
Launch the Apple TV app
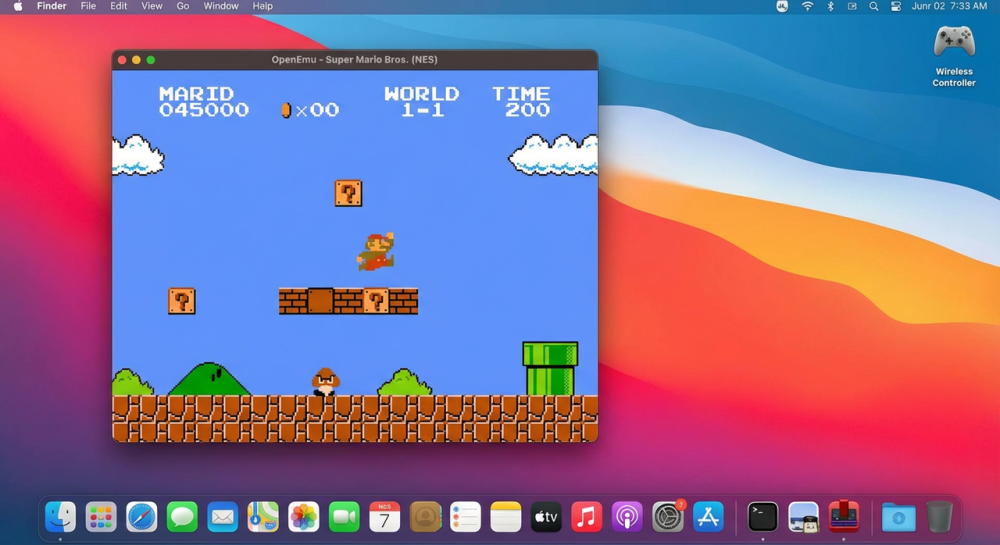point(547,516)
